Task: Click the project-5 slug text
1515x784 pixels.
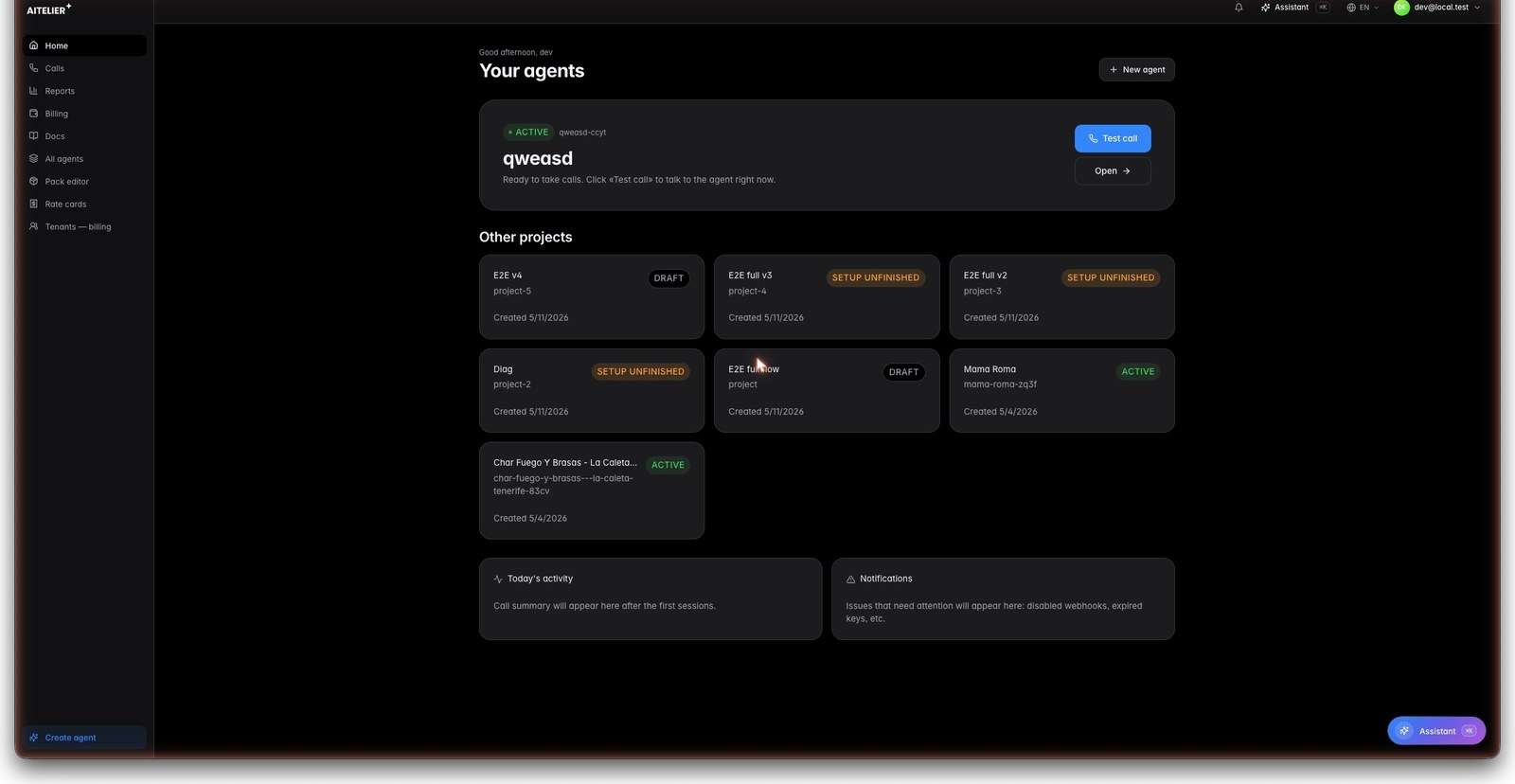Action: pyautogui.click(x=512, y=292)
